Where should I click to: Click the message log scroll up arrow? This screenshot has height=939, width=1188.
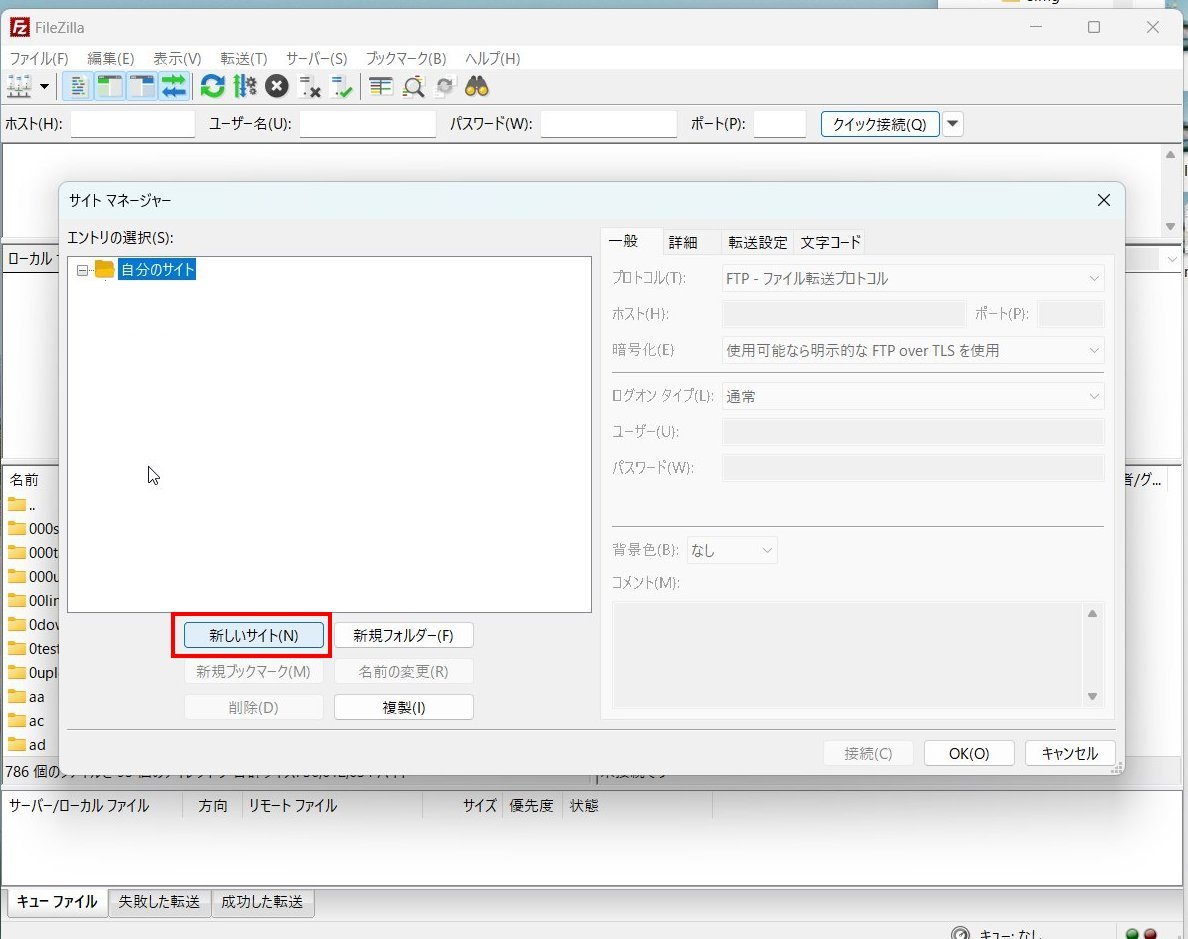1171,155
